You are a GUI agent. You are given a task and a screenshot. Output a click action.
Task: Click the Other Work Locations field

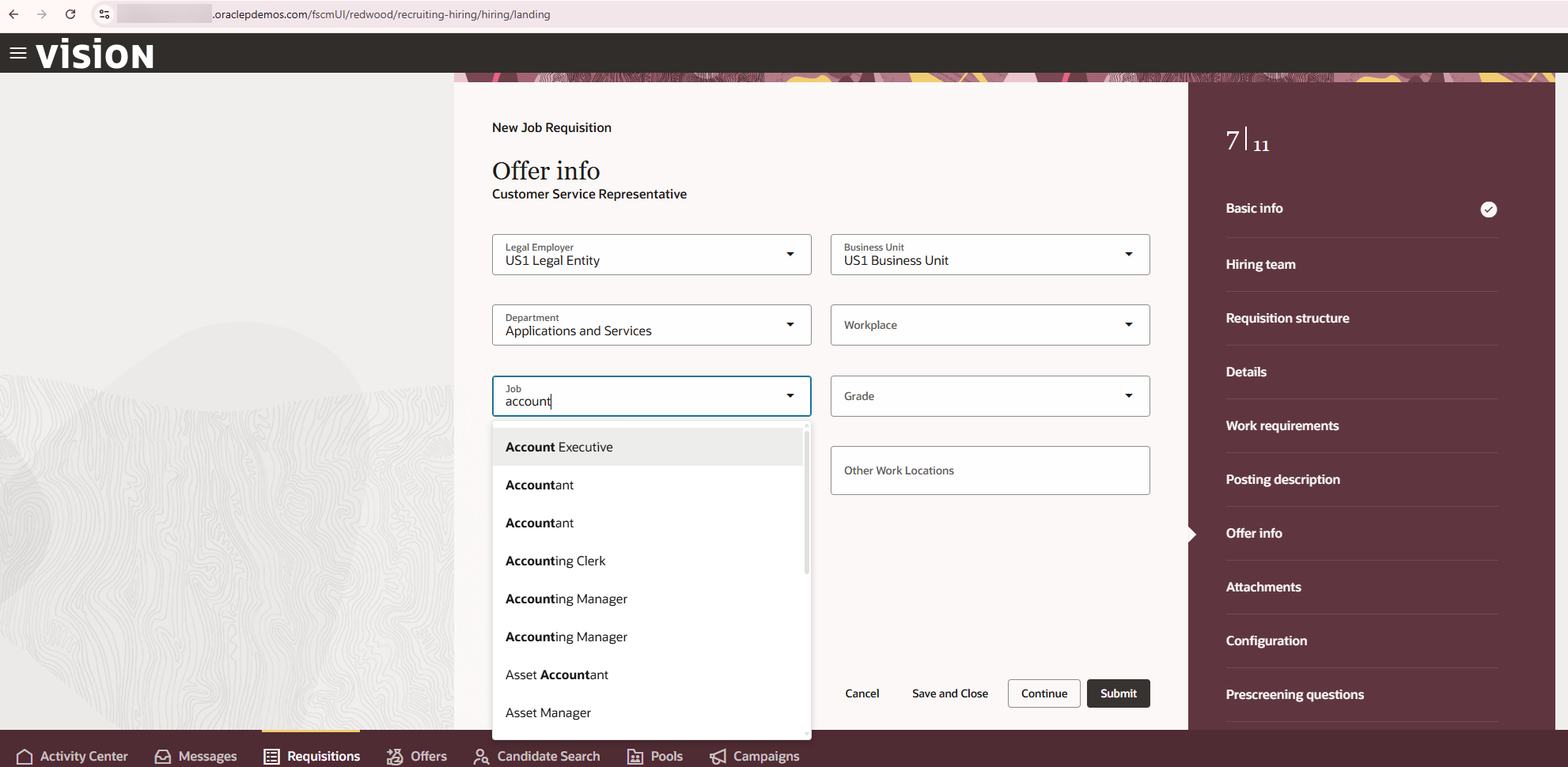click(x=990, y=470)
